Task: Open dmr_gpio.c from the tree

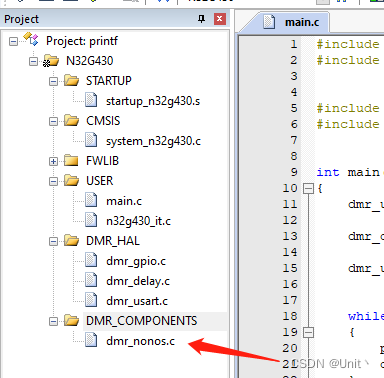Action: coord(136,261)
